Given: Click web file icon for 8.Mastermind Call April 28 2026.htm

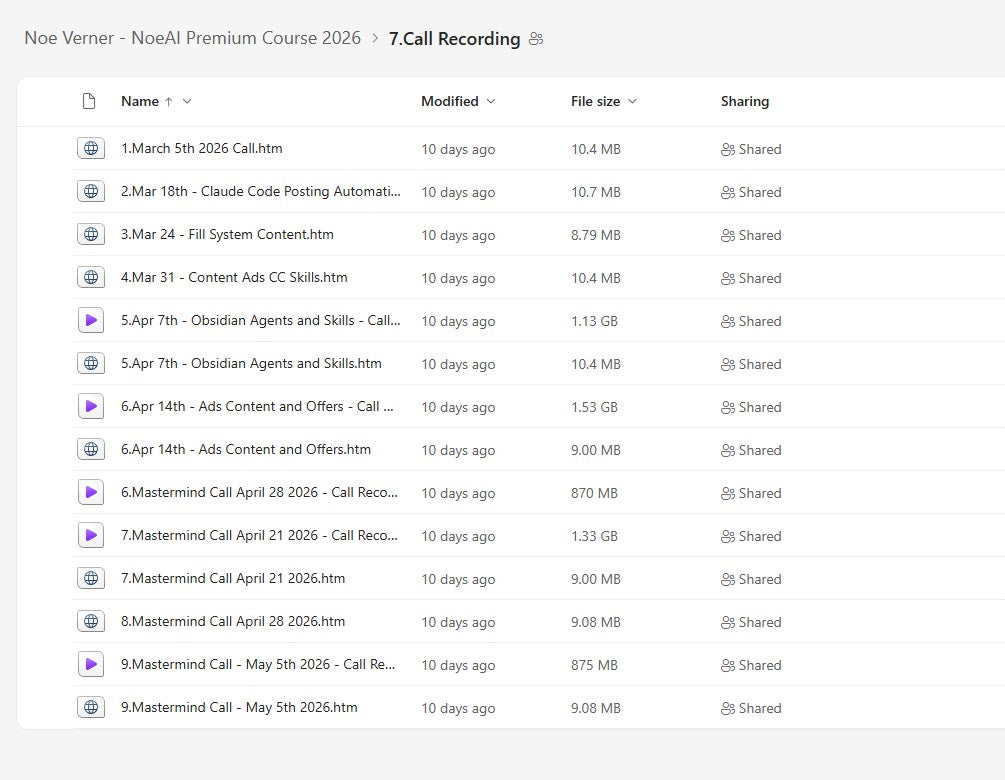Looking at the screenshot, I should pyautogui.click(x=91, y=621).
